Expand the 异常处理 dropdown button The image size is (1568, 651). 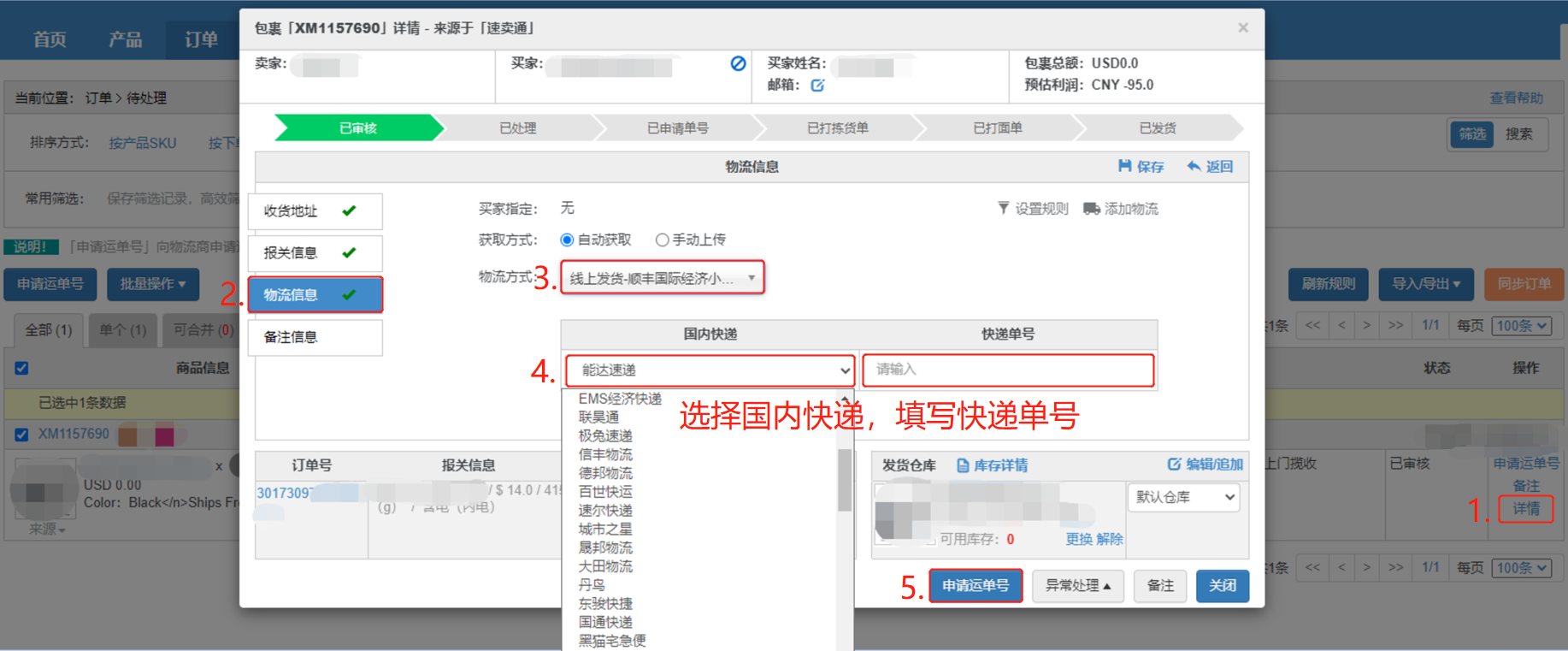[x=1077, y=586]
